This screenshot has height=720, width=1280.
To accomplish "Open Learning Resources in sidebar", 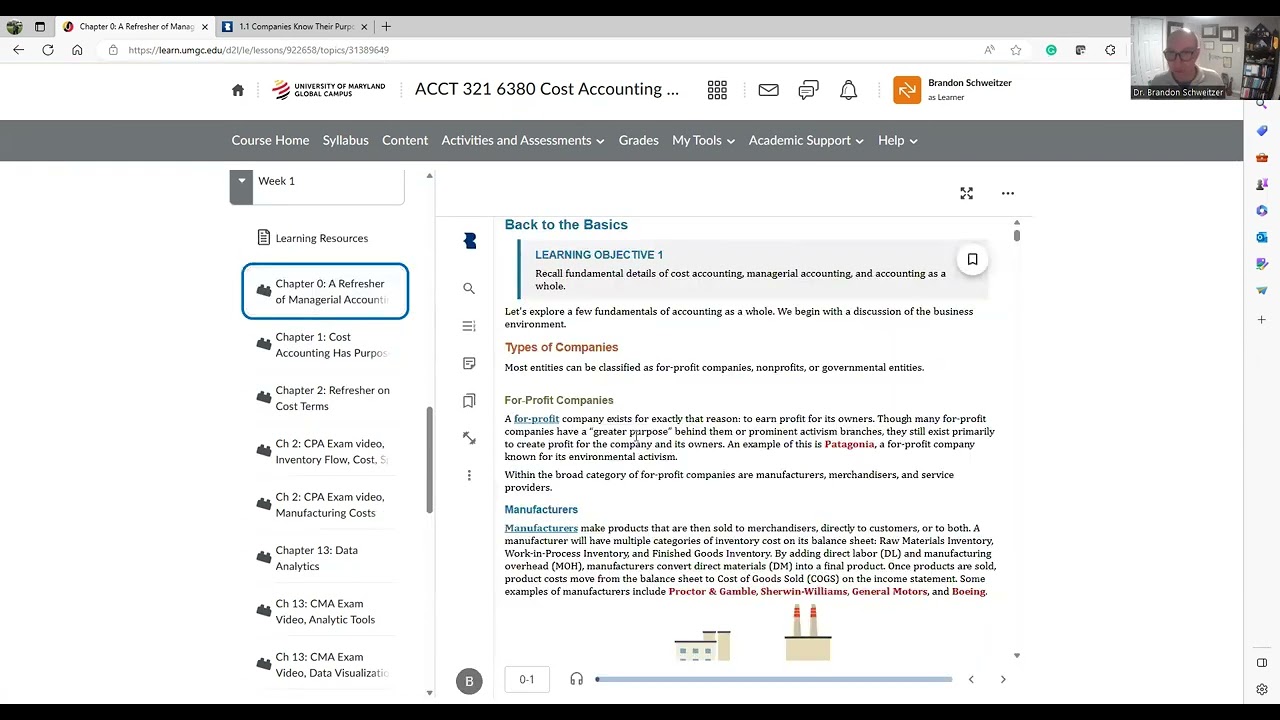I will pyautogui.click(x=322, y=238).
